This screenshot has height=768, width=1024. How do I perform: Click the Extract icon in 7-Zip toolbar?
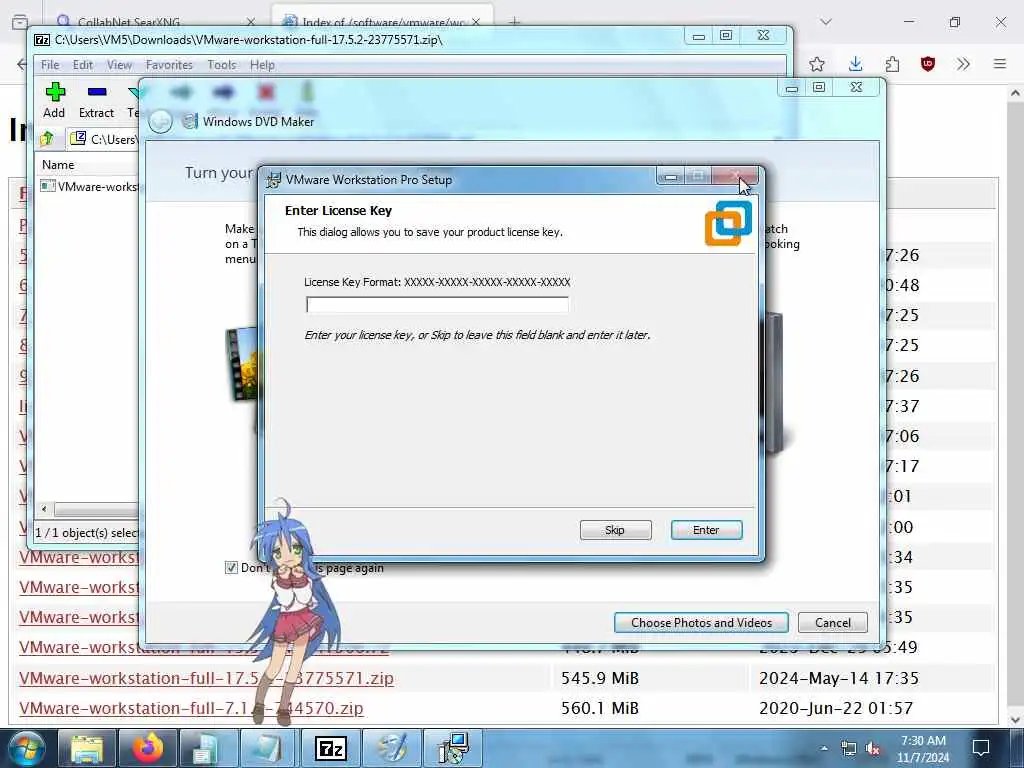97,92
